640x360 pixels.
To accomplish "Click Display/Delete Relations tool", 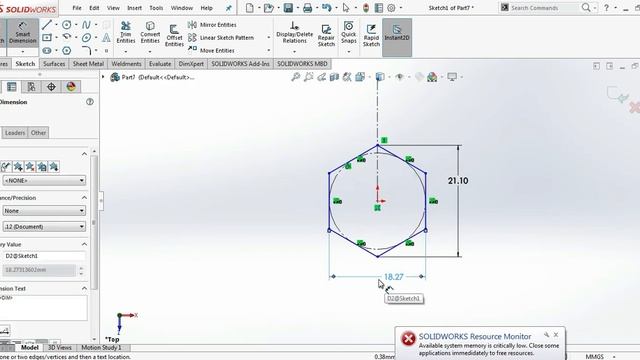I will (295, 33).
